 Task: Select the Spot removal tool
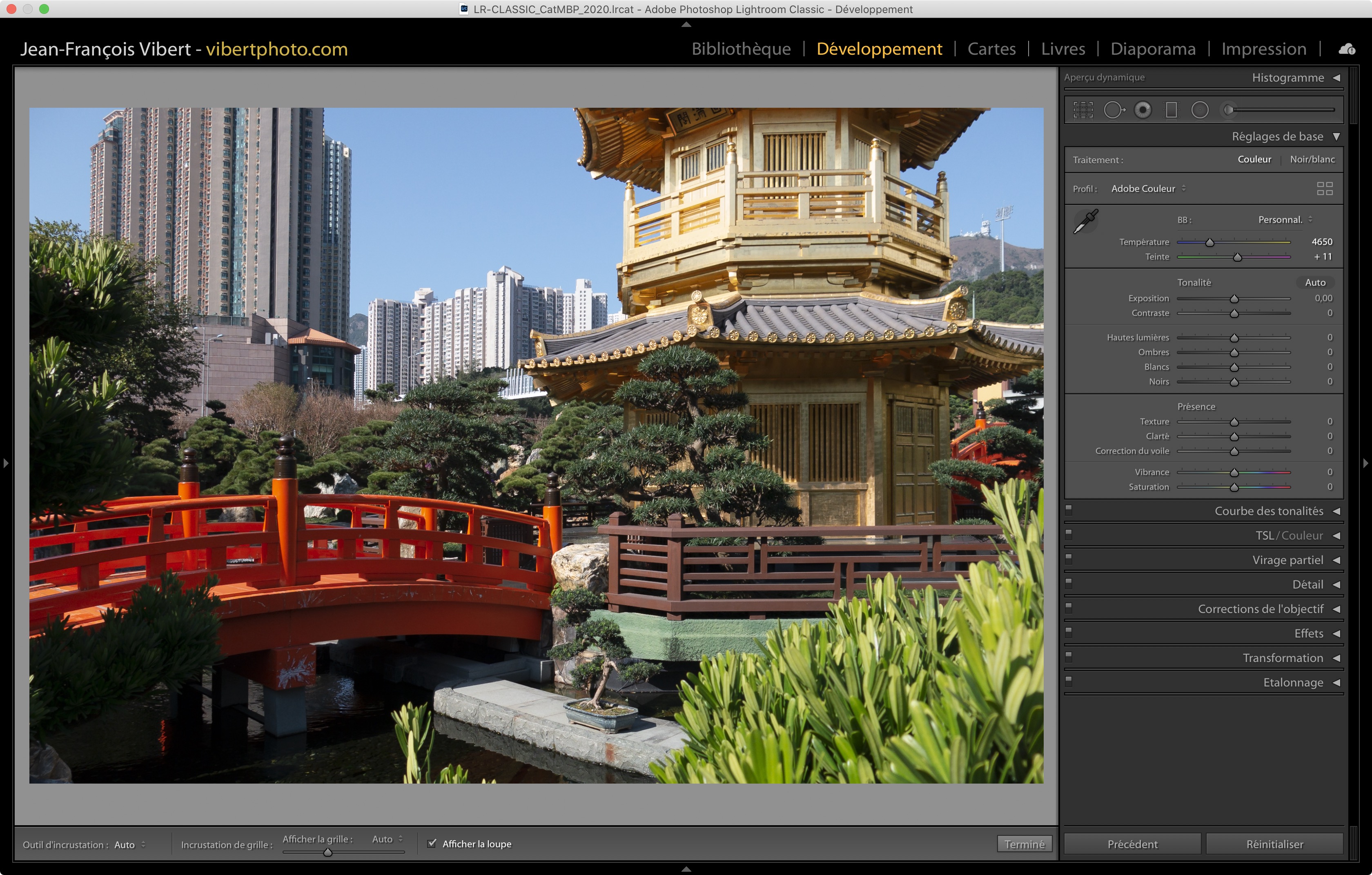coord(1114,110)
